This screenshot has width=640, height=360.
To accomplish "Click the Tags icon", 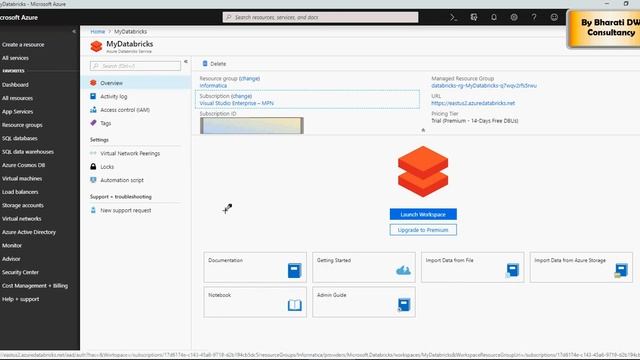I will (x=93, y=123).
